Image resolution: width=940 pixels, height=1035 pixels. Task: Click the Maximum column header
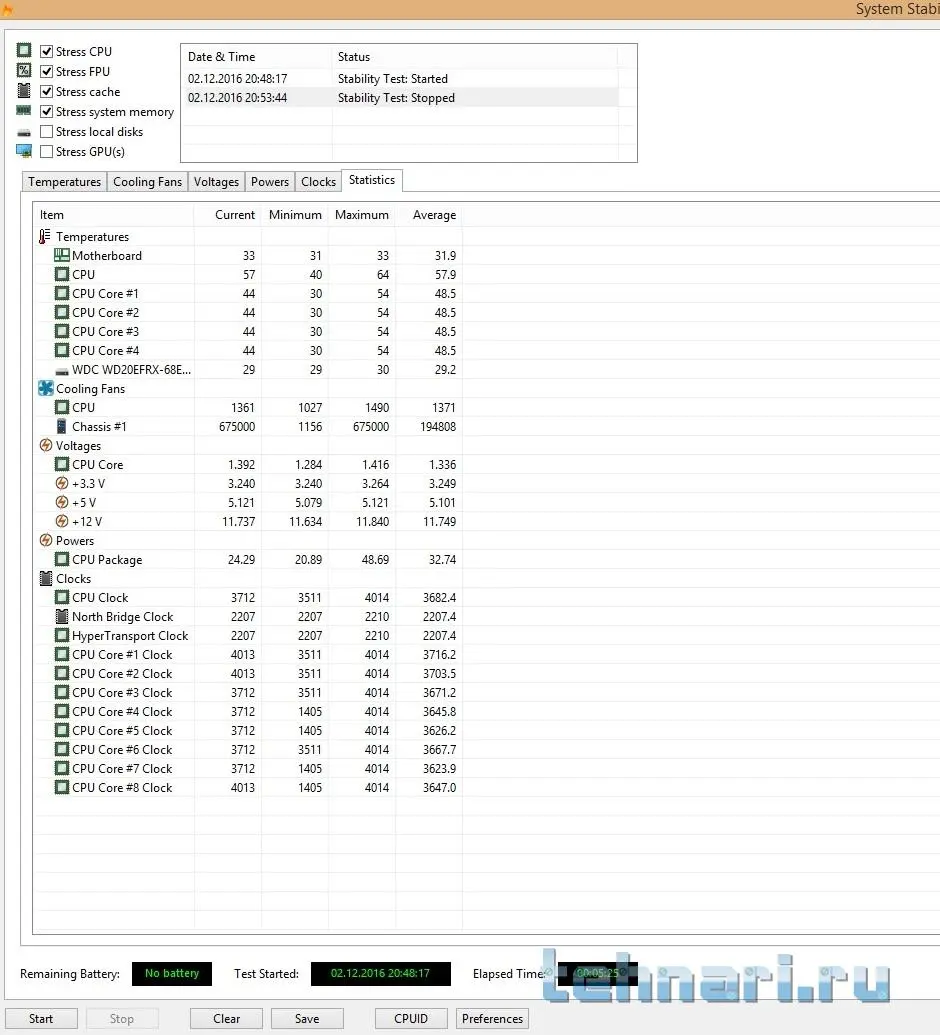362,215
